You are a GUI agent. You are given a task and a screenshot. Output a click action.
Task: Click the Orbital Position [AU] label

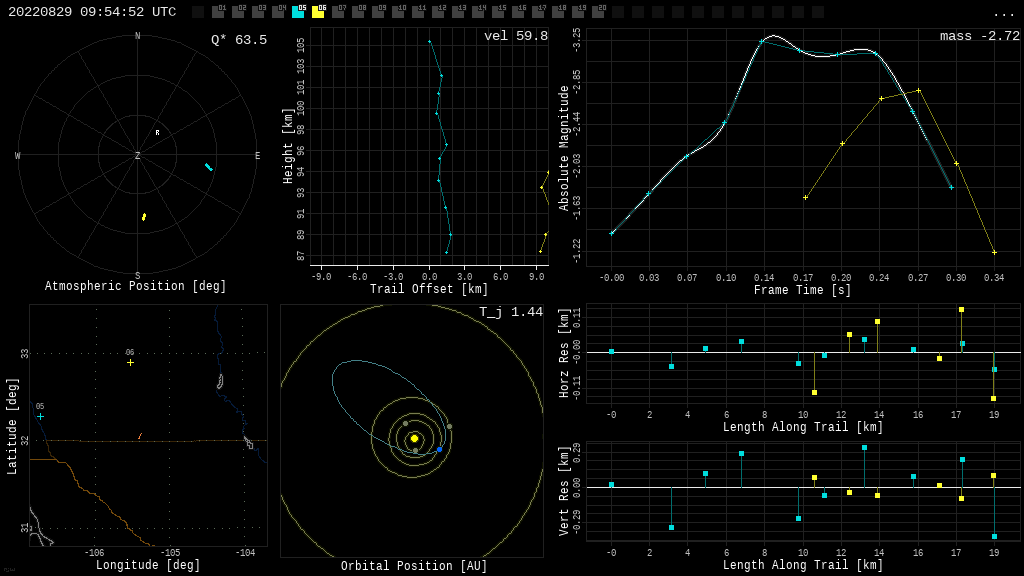[x=414, y=566]
